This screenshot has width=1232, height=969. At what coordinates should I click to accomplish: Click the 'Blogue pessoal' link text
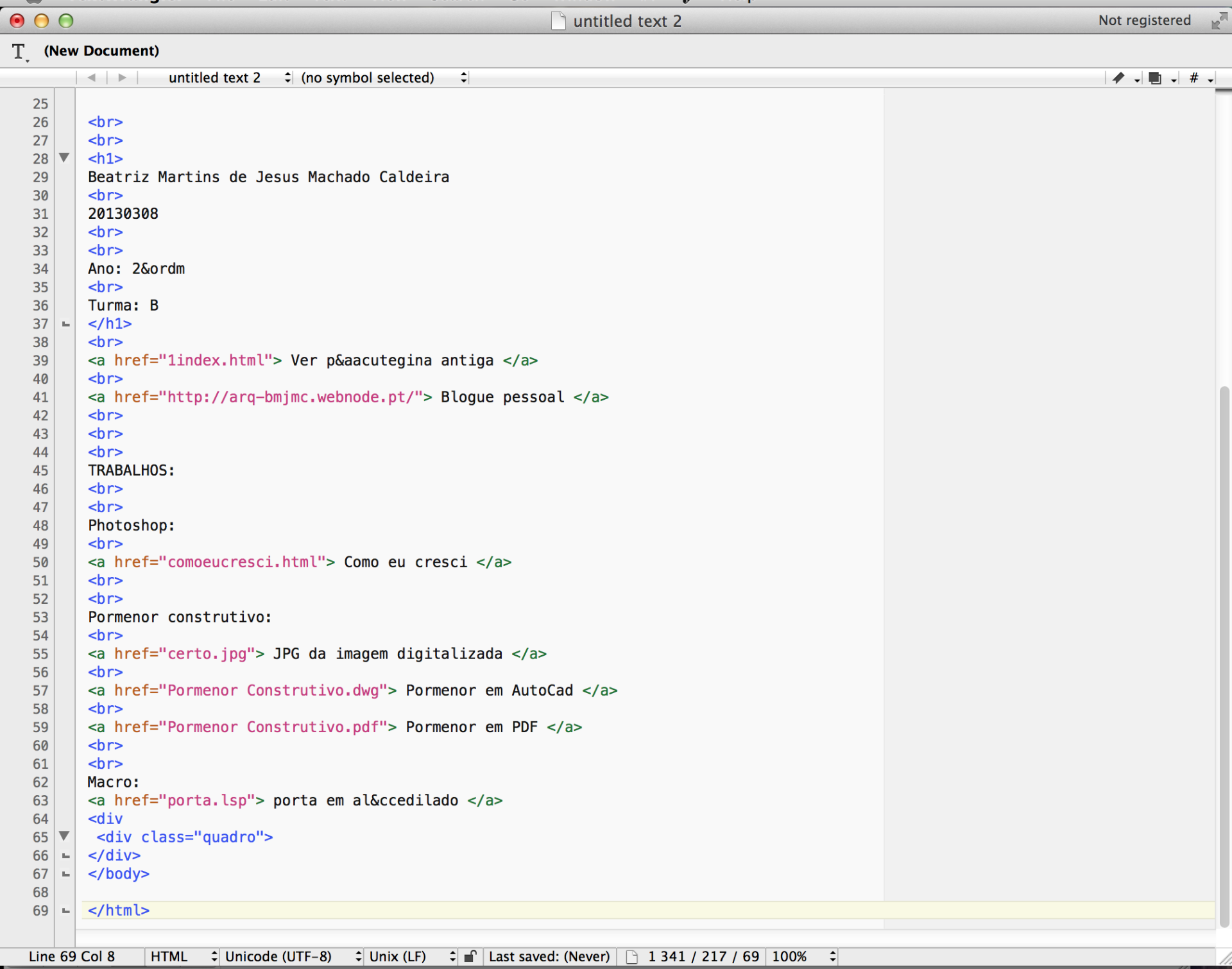[x=502, y=397]
